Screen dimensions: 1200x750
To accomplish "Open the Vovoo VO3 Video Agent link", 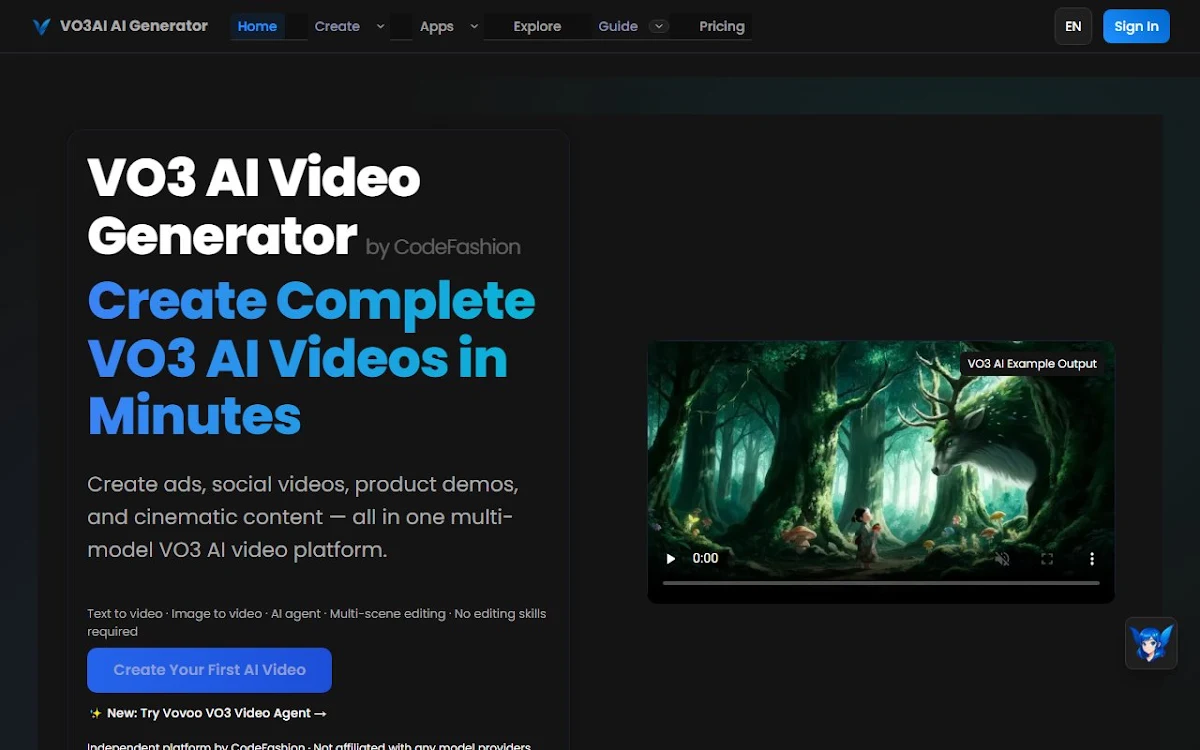I will coord(208,713).
